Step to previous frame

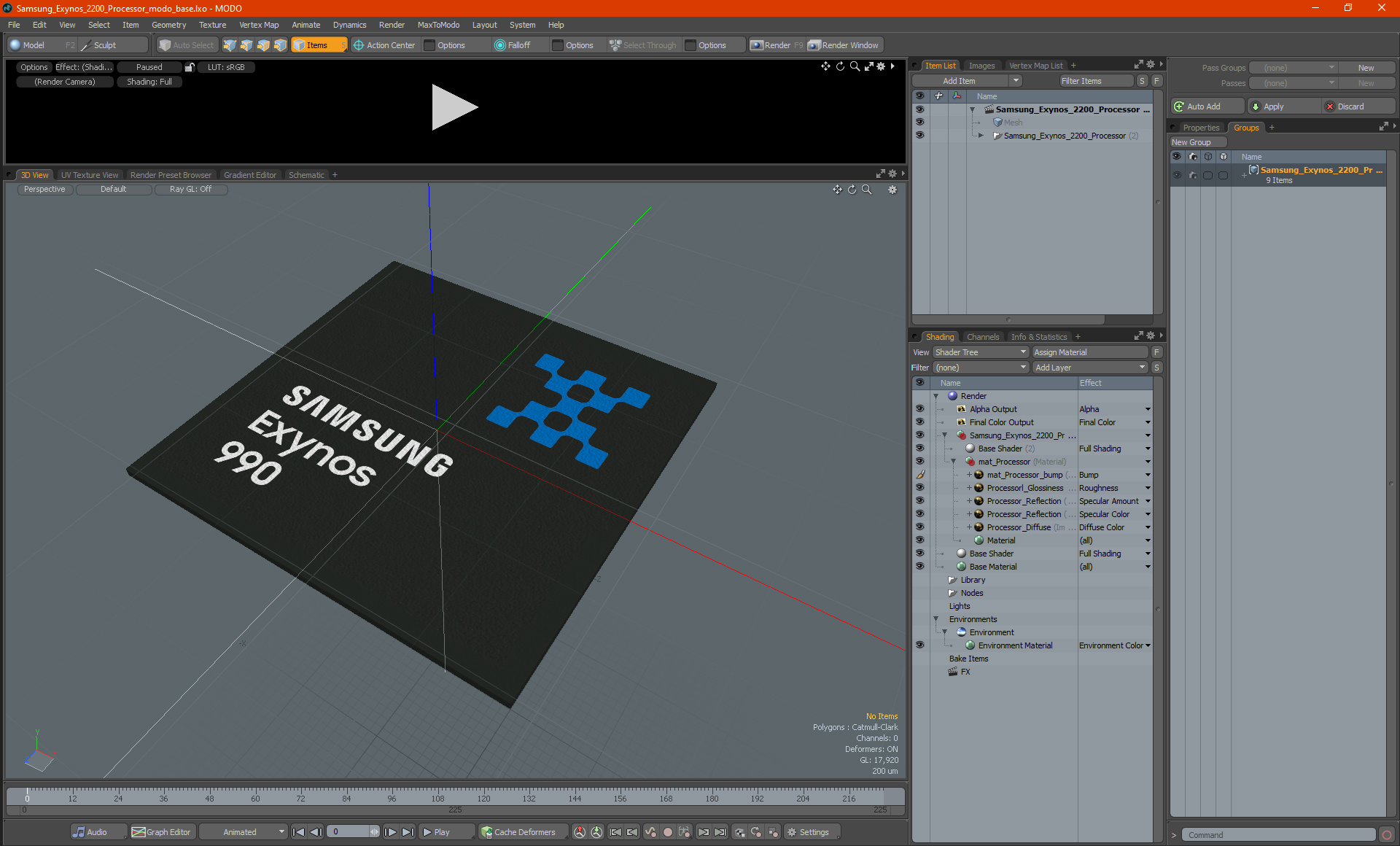point(316,832)
